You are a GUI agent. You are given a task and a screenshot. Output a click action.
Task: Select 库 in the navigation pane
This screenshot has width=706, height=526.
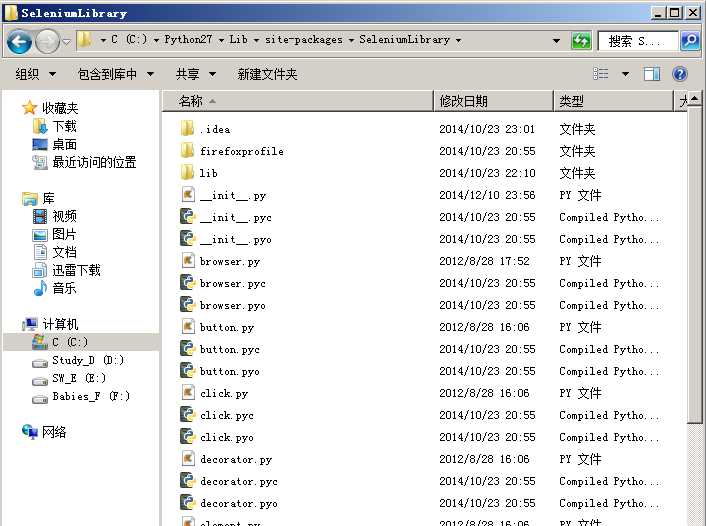pos(38,198)
